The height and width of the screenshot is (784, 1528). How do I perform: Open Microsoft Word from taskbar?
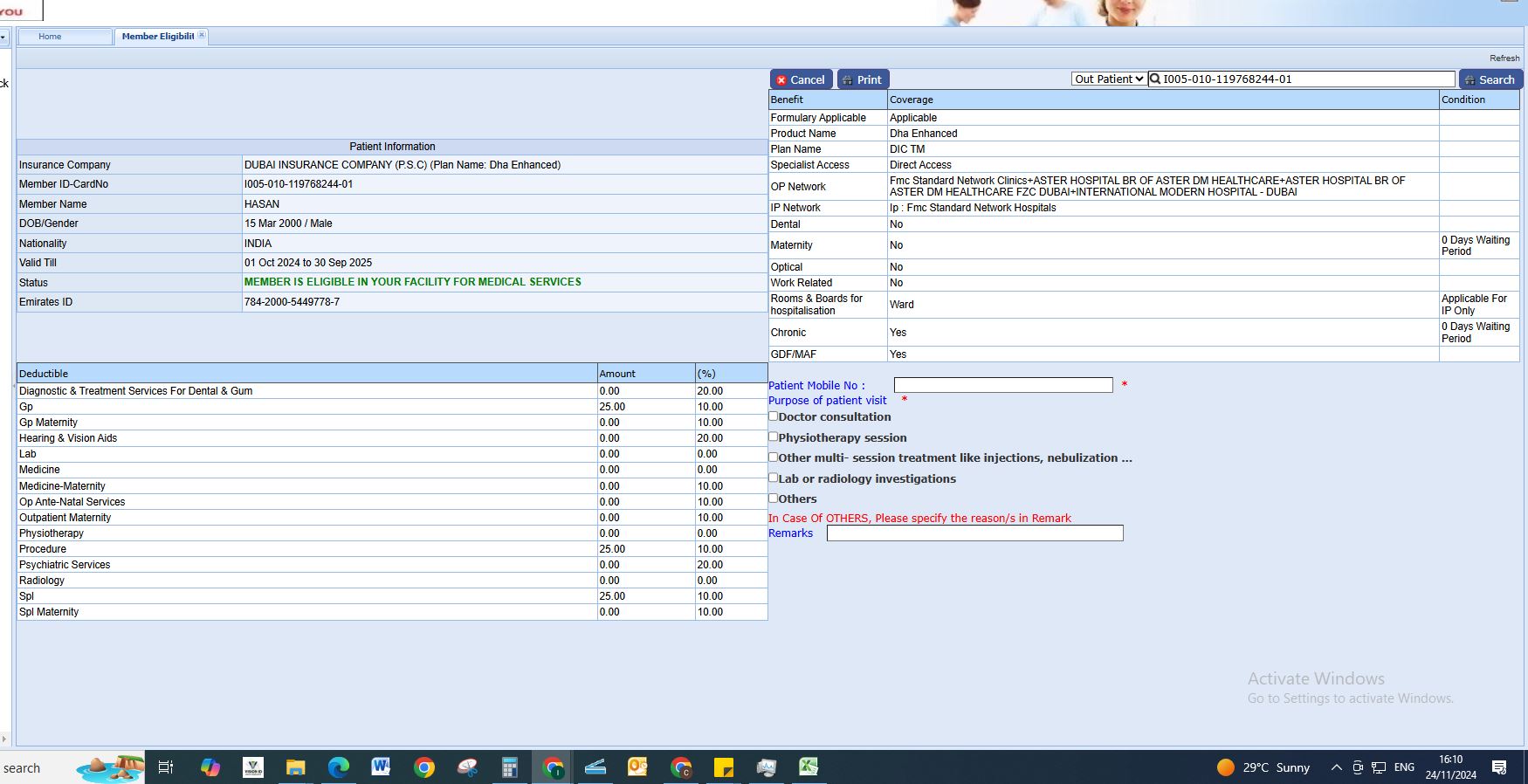click(x=381, y=767)
